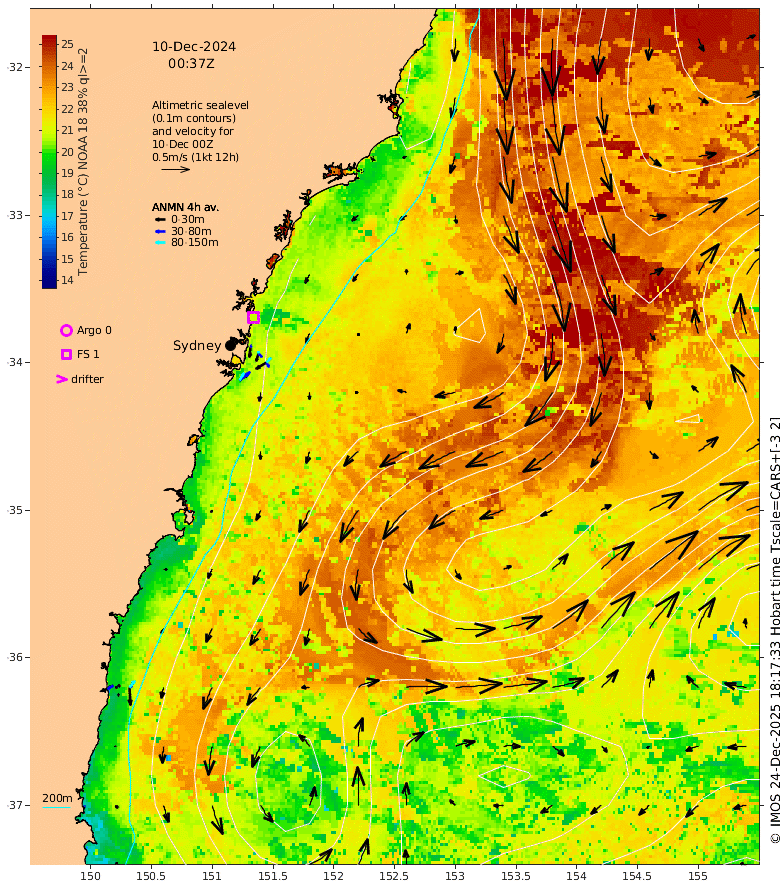Click the FS 1 magenta square legend symbol

pos(66,354)
